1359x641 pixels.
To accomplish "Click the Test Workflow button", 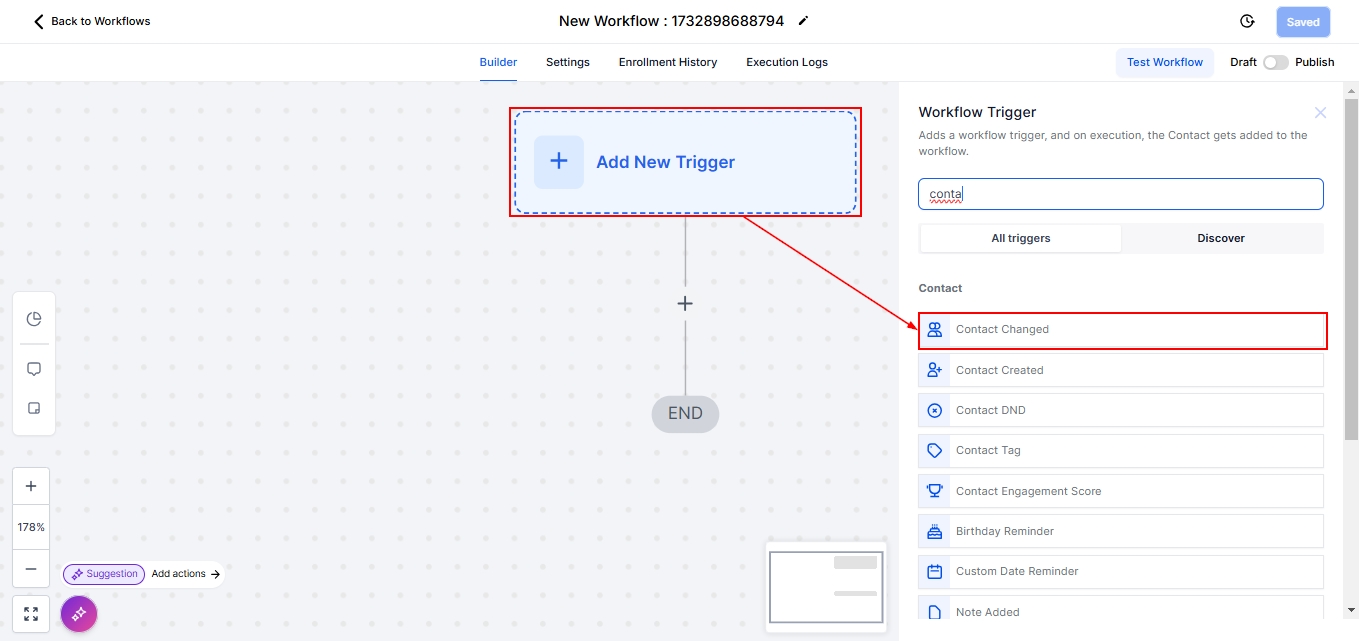I will (1164, 62).
